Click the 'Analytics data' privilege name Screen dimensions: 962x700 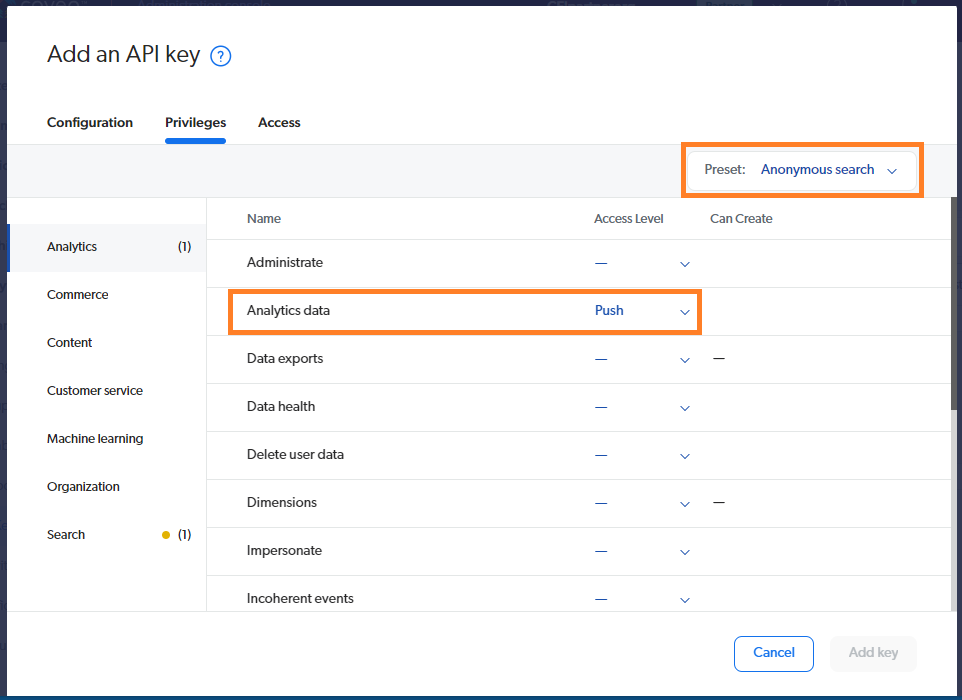288,310
